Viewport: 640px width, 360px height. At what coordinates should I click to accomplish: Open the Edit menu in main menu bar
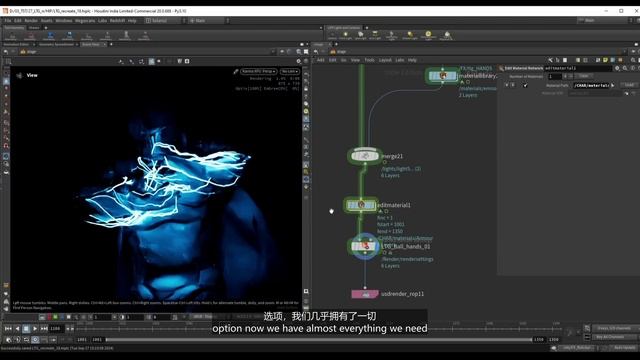(x=18, y=20)
